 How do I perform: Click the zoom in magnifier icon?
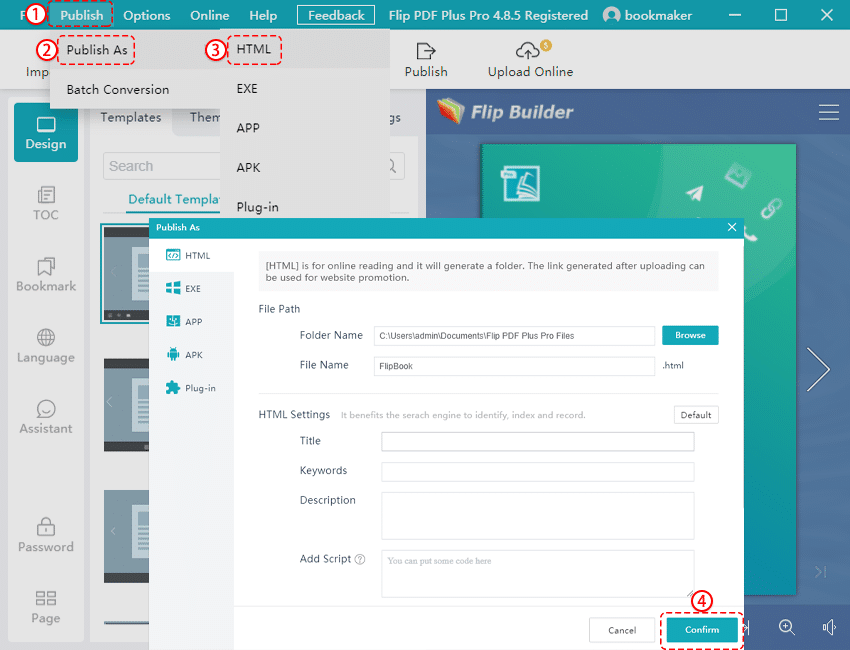[786, 627]
